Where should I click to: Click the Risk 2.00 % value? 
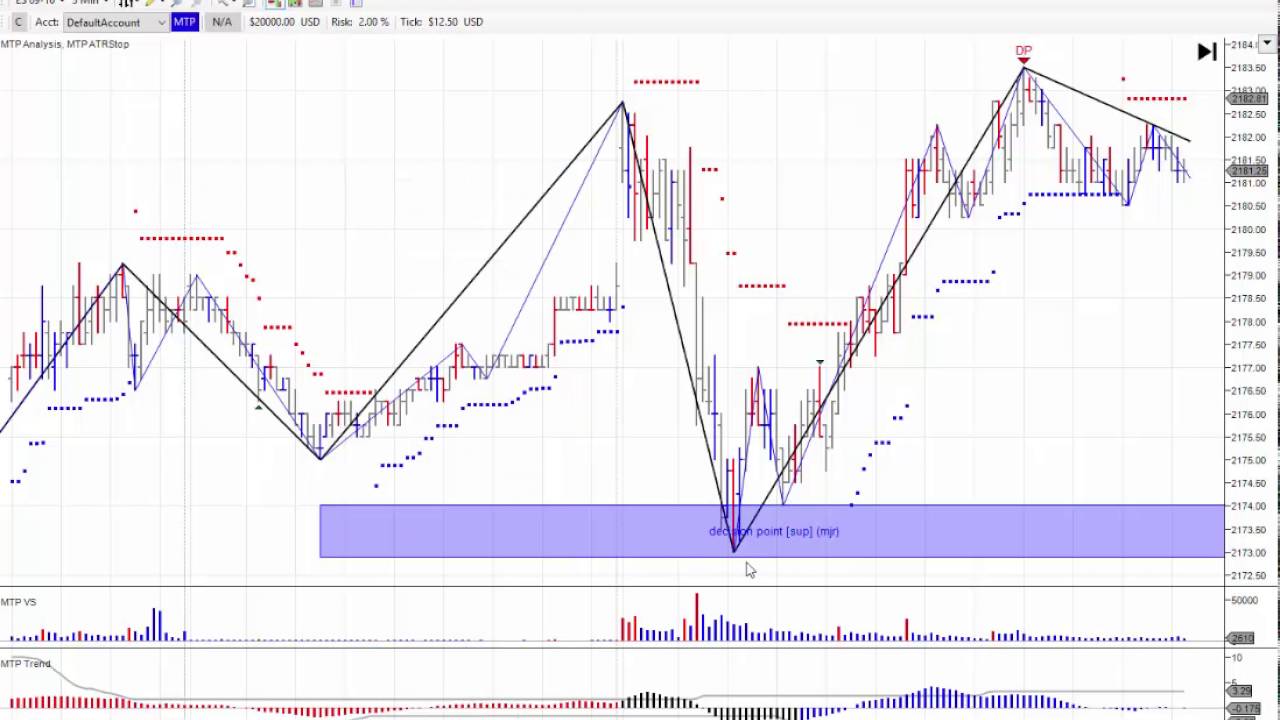360,22
